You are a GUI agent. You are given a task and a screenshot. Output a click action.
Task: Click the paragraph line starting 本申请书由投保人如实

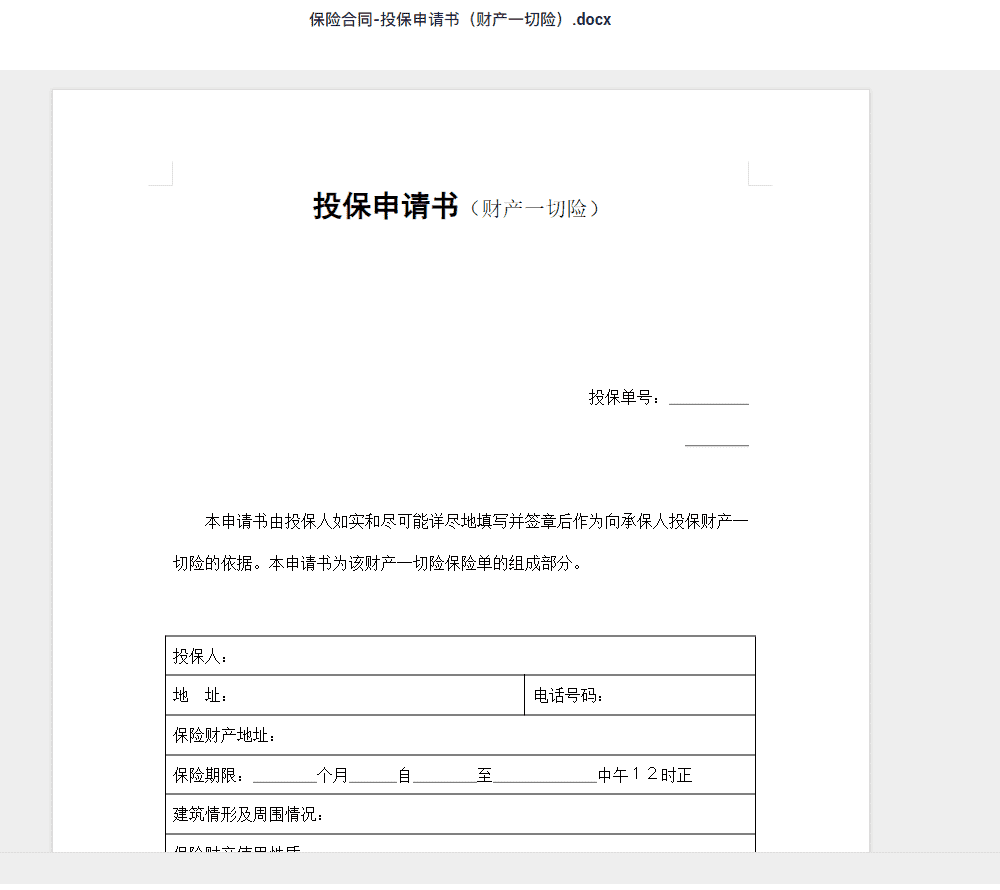[x=476, y=522]
